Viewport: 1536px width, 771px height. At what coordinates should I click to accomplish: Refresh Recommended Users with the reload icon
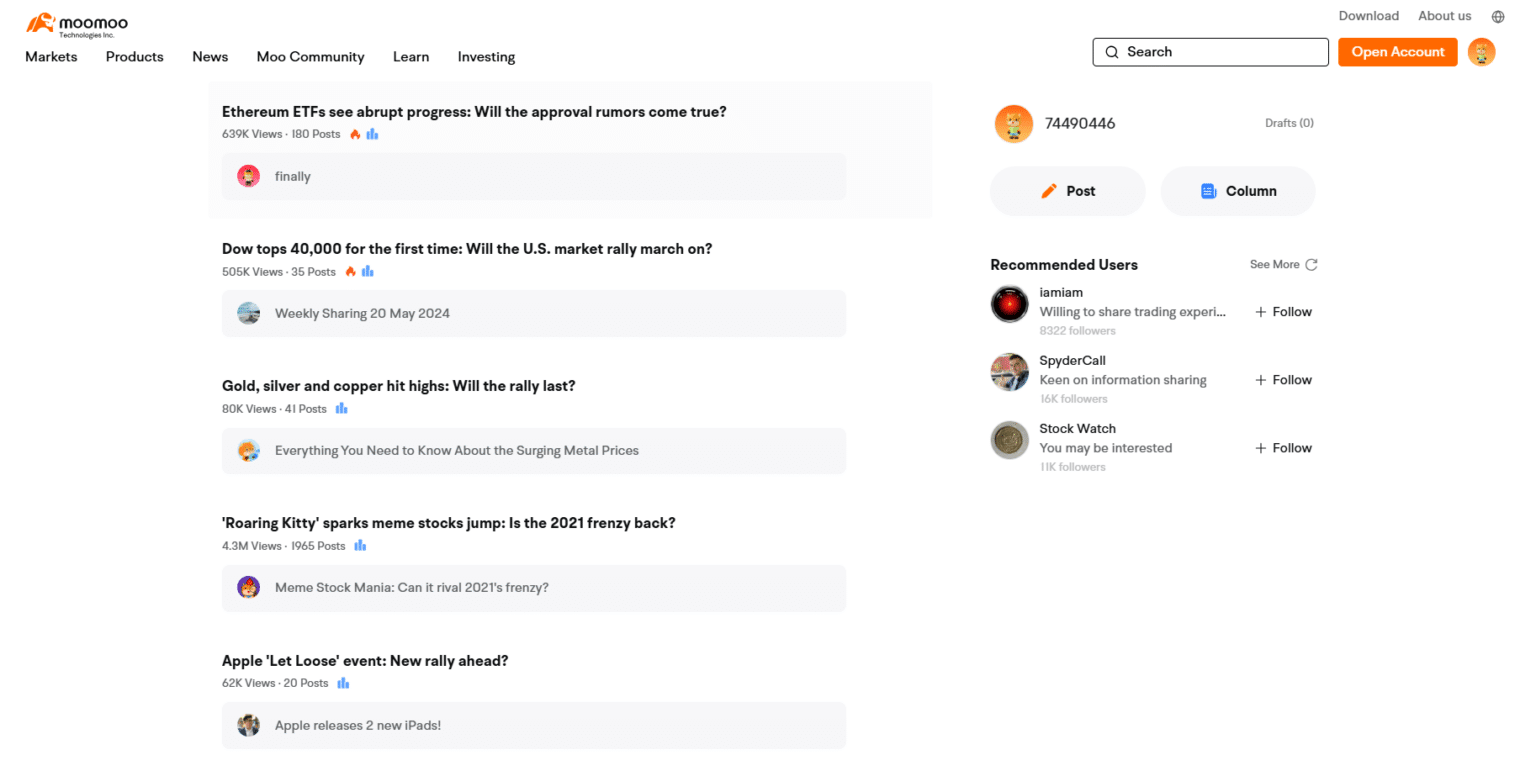pyautogui.click(x=1312, y=264)
